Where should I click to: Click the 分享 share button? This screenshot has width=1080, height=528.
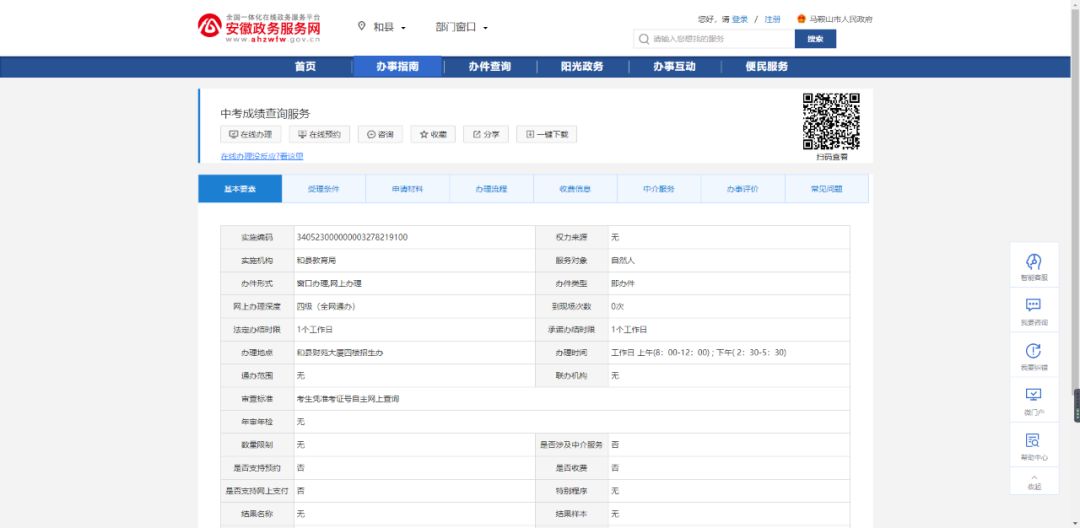click(x=486, y=134)
